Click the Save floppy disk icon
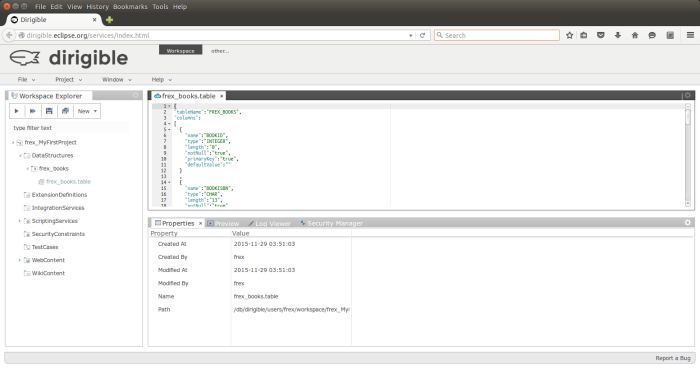700x370 pixels. point(49,111)
